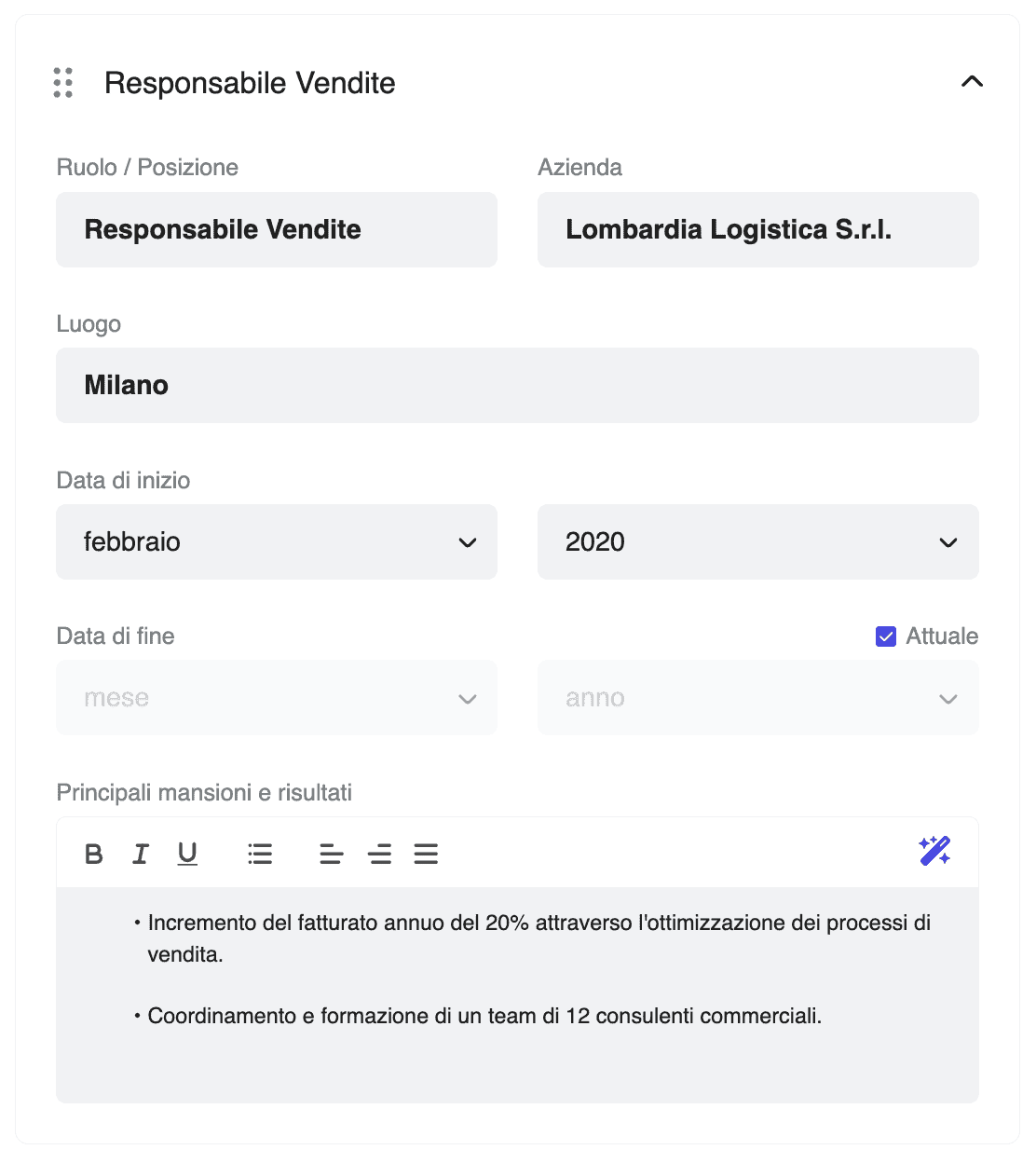Image resolution: width=1036 pixels, height=1163 pixels.
Task: Toggle italic text formatting
Action: point(141,854)
